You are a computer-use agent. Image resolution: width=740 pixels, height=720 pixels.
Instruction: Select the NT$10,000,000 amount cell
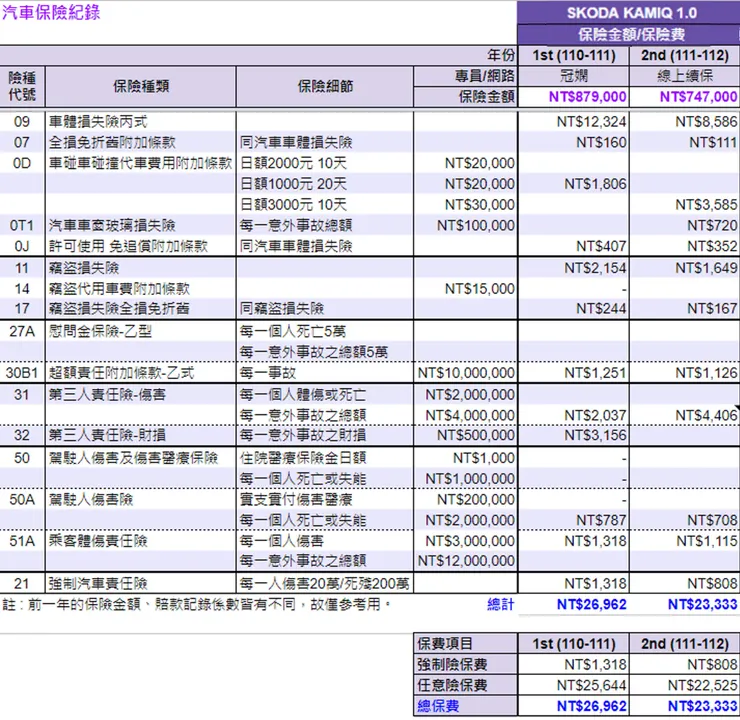[x=465, y=373]
